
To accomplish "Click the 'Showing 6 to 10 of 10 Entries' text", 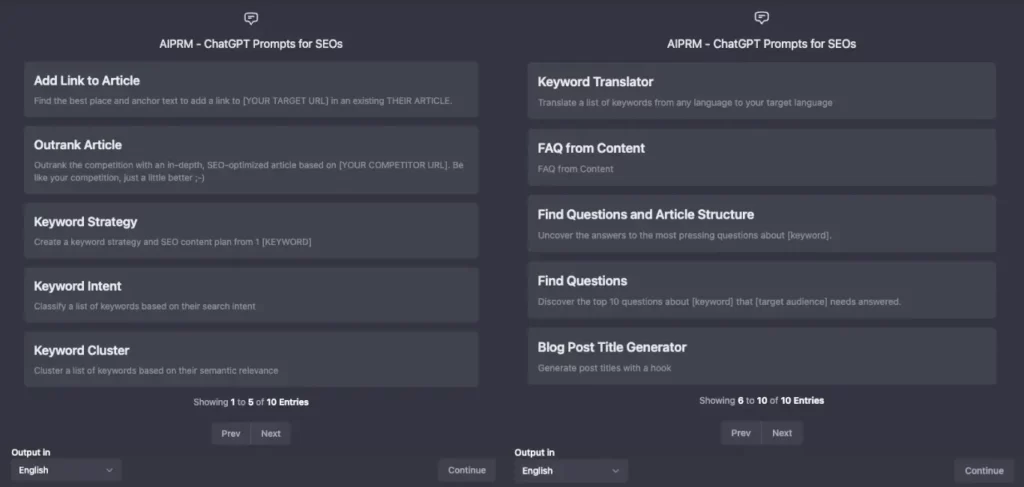I will [x=761, y=401].
